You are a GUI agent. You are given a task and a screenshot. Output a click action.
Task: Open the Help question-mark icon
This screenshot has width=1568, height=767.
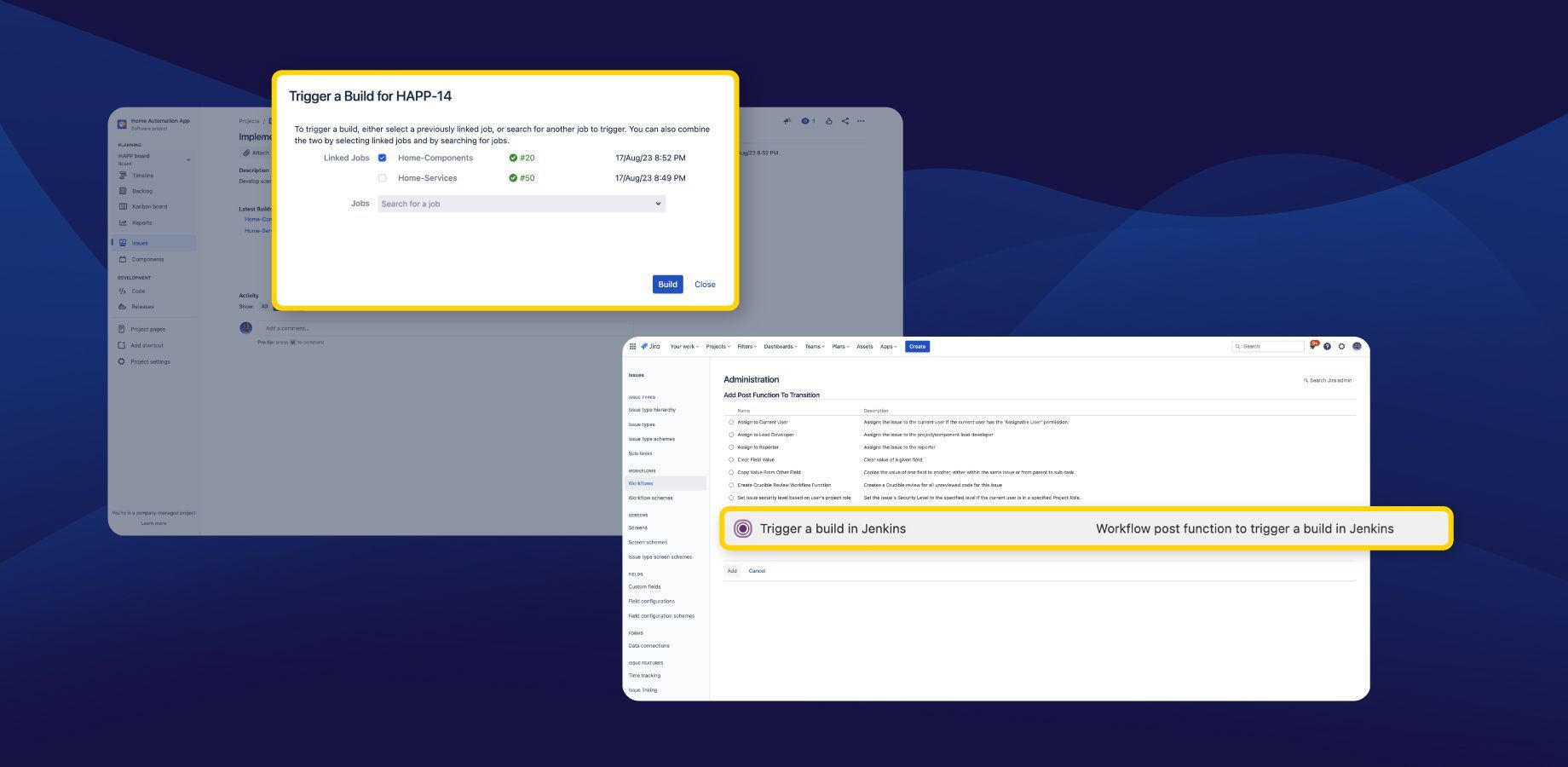click(1327, 346)
